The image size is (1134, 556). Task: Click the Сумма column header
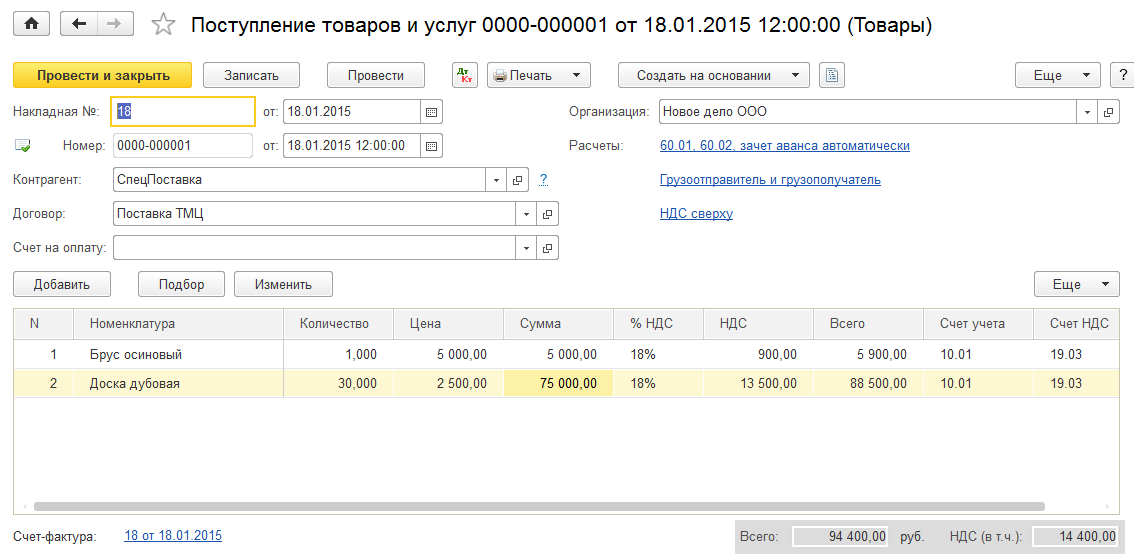[x=558, y=324]
